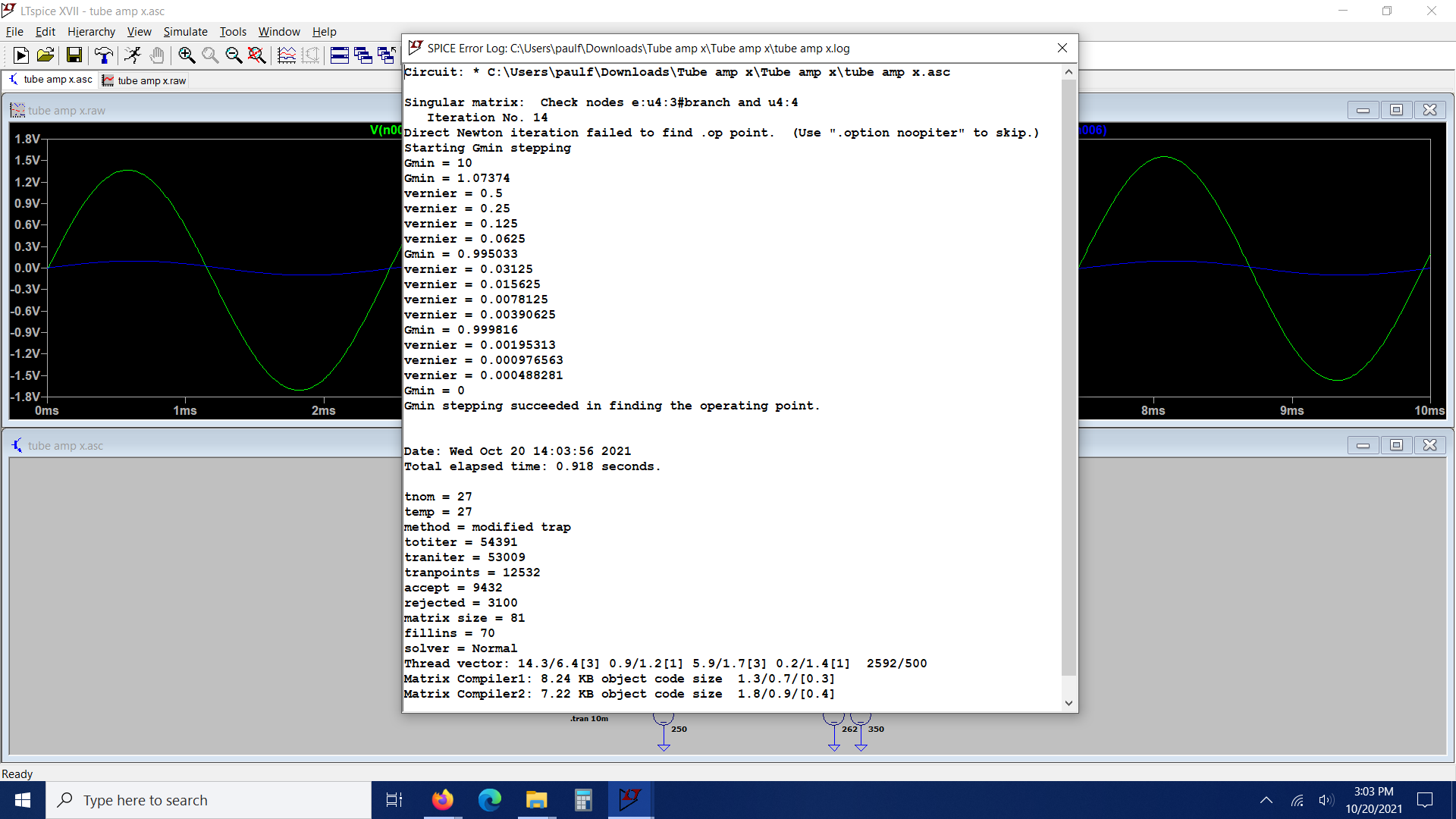
Task: Show hidden system tray icons
Action: click(1266, 800)
